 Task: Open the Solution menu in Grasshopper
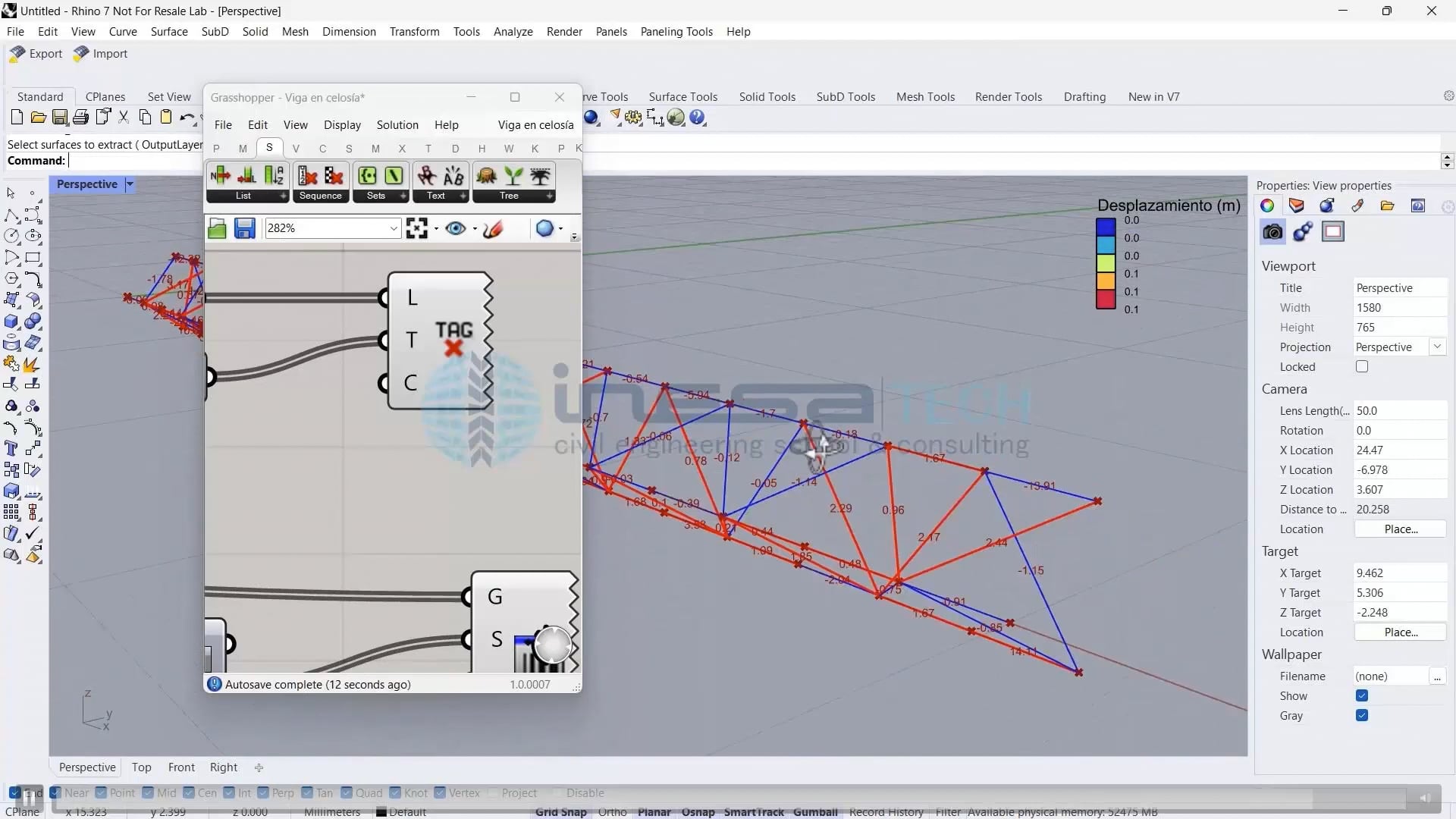[x=397, y=124]
